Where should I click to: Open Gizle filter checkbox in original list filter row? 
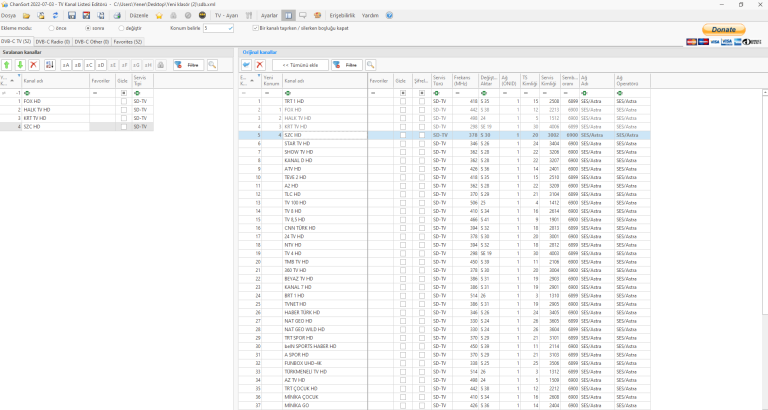point(403,93)
